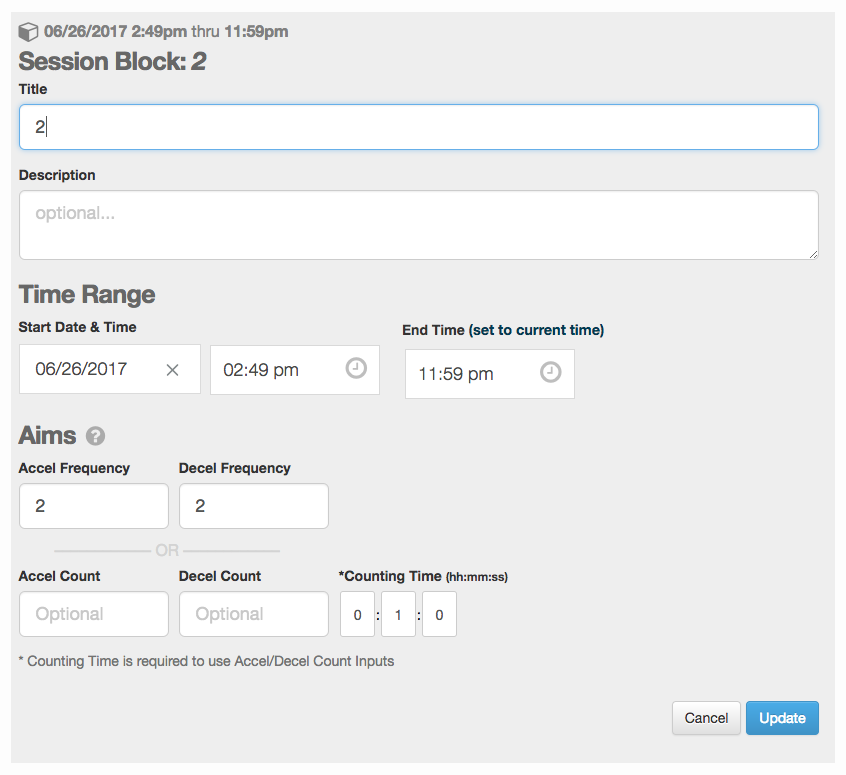The width and height of the screenshot is (846, 775).
Task: Click the optional Description text area
Action: (x=418, y=224)
